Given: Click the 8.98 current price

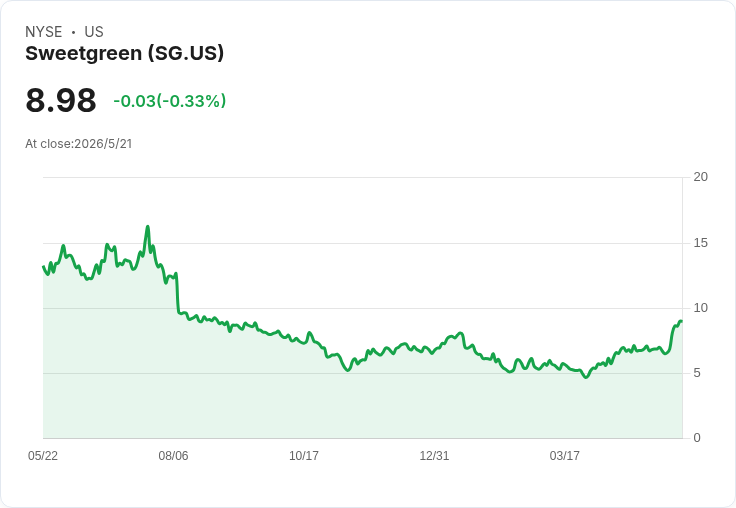Looking at the screenshot, I should point(61,100).
